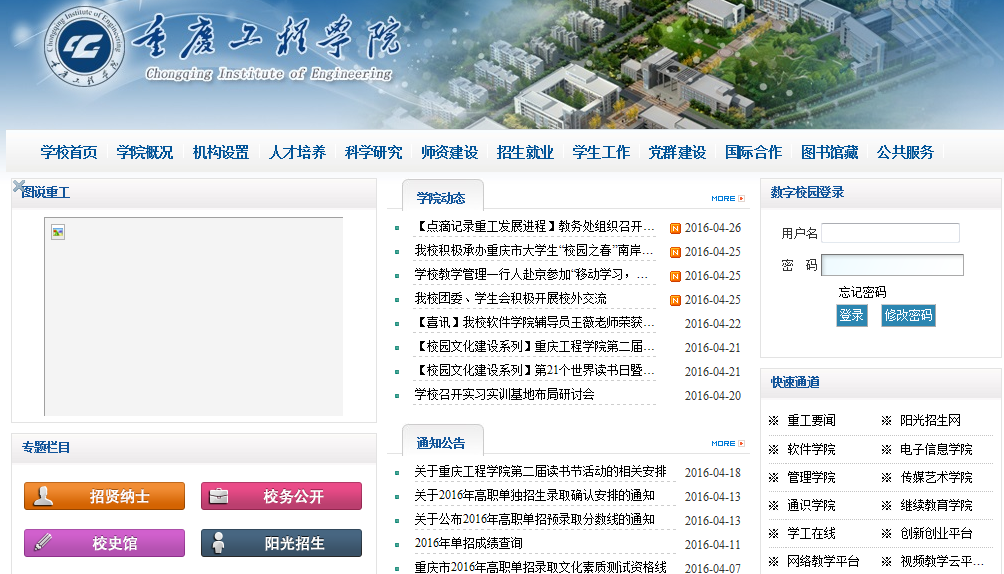Open 学院概况 menu item
This screenshot has width=1004, height=574.
pos(145,152)
